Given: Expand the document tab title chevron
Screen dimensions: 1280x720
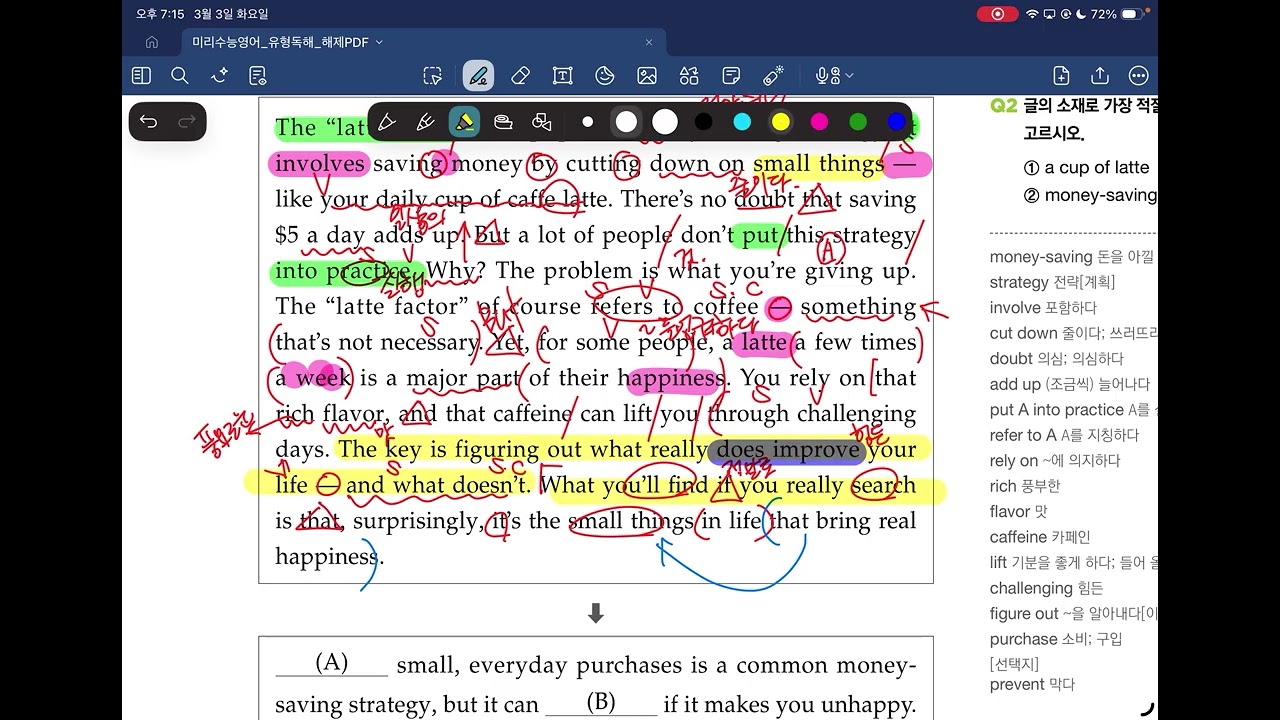Looking at the screenshot, I should (x=380, y=42).
